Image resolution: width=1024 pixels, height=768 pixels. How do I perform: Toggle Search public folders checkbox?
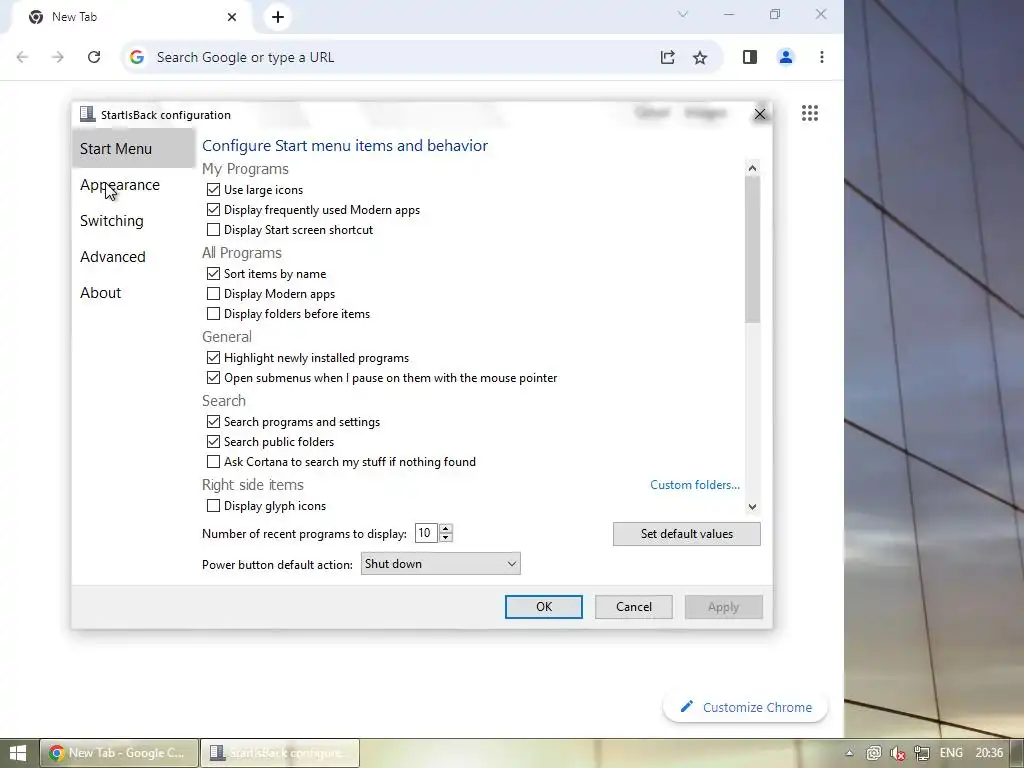point(214,442)
